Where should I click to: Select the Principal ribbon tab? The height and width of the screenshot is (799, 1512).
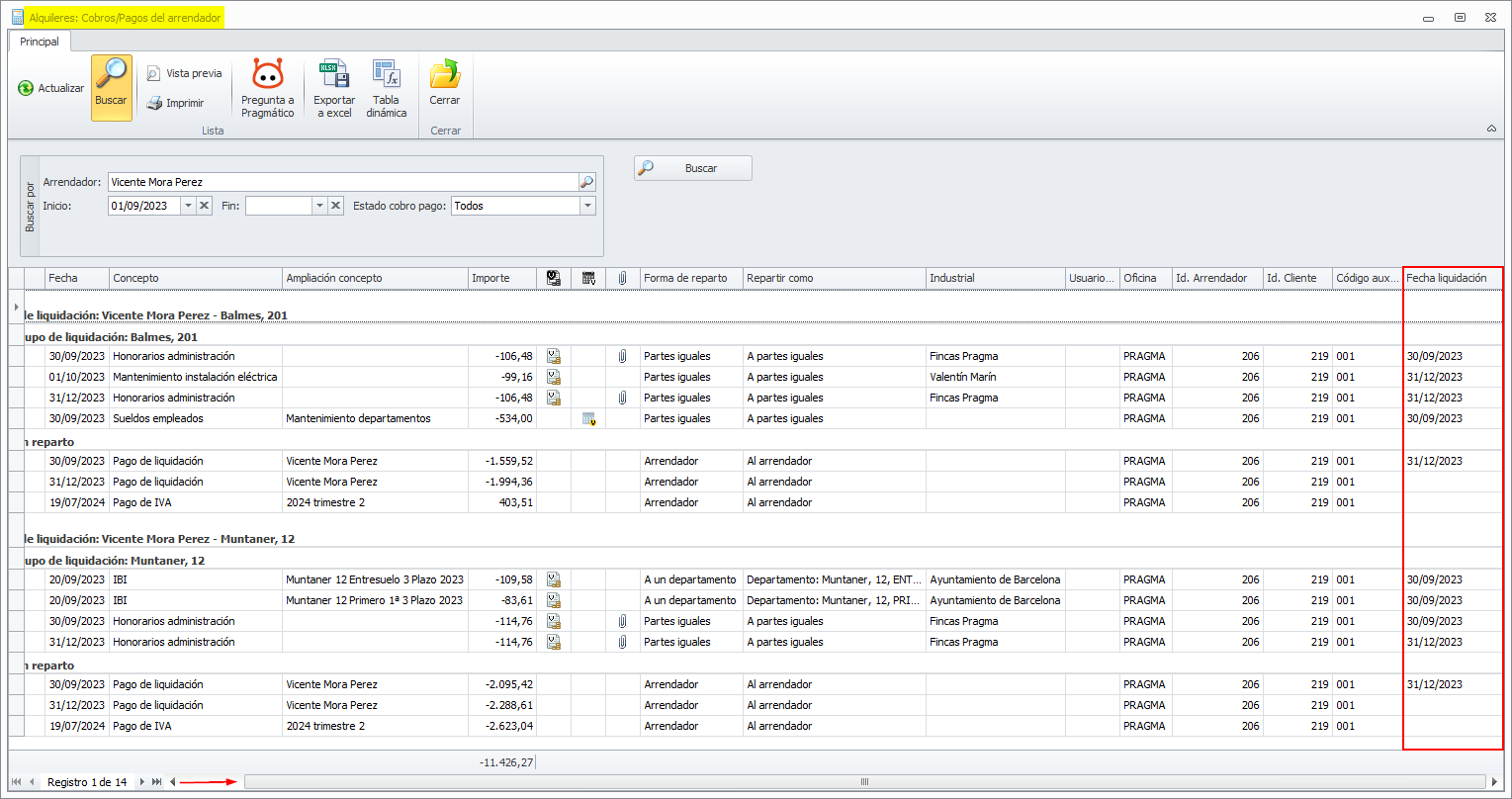pos(40,42)
